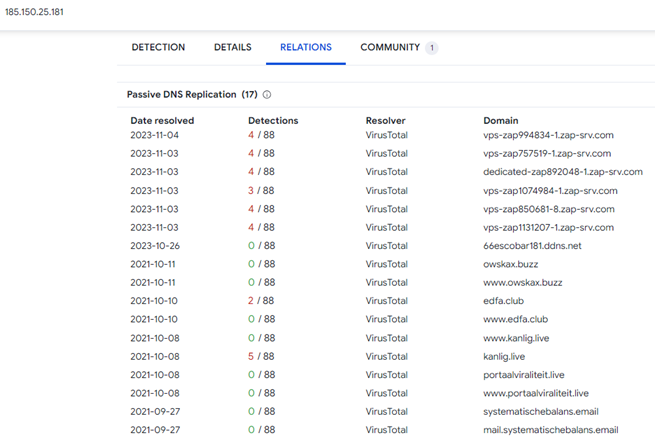Screen dimensions: 655x437
Task: Click the info icon beside Passive DNS Replication
Action: tap(267, 95)
